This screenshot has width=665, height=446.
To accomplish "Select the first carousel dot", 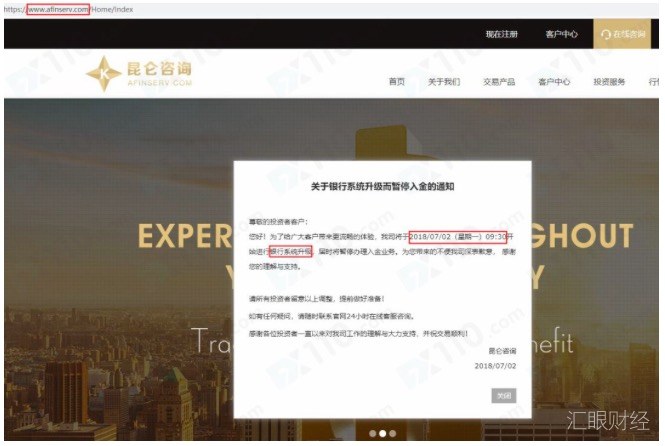I will point(372,433).
